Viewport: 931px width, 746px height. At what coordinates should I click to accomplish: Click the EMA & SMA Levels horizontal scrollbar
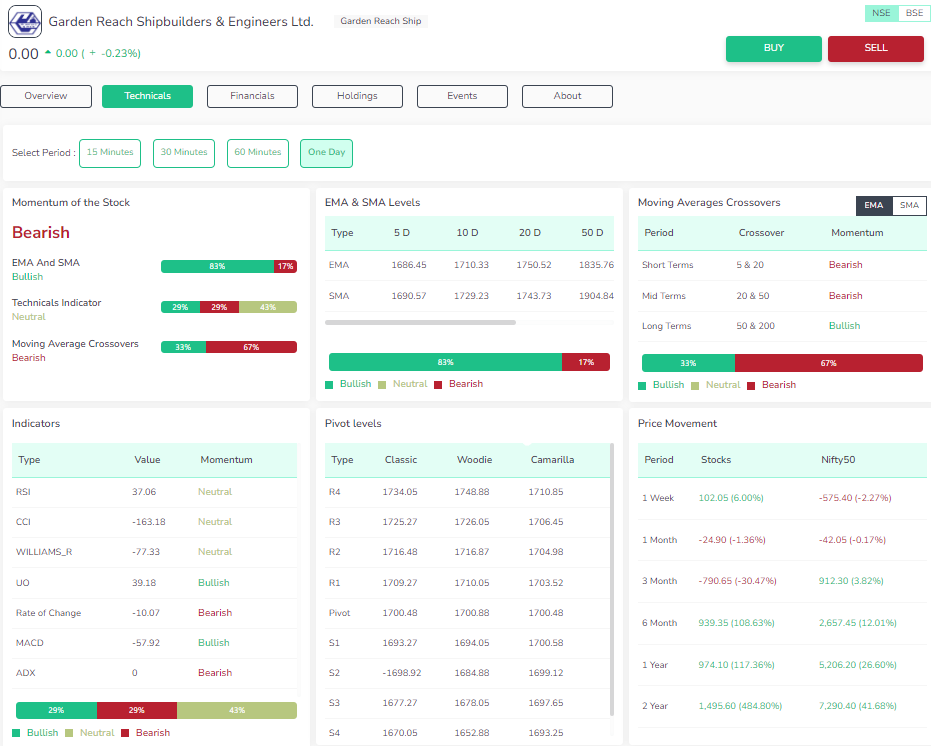[x=420, y=322]
